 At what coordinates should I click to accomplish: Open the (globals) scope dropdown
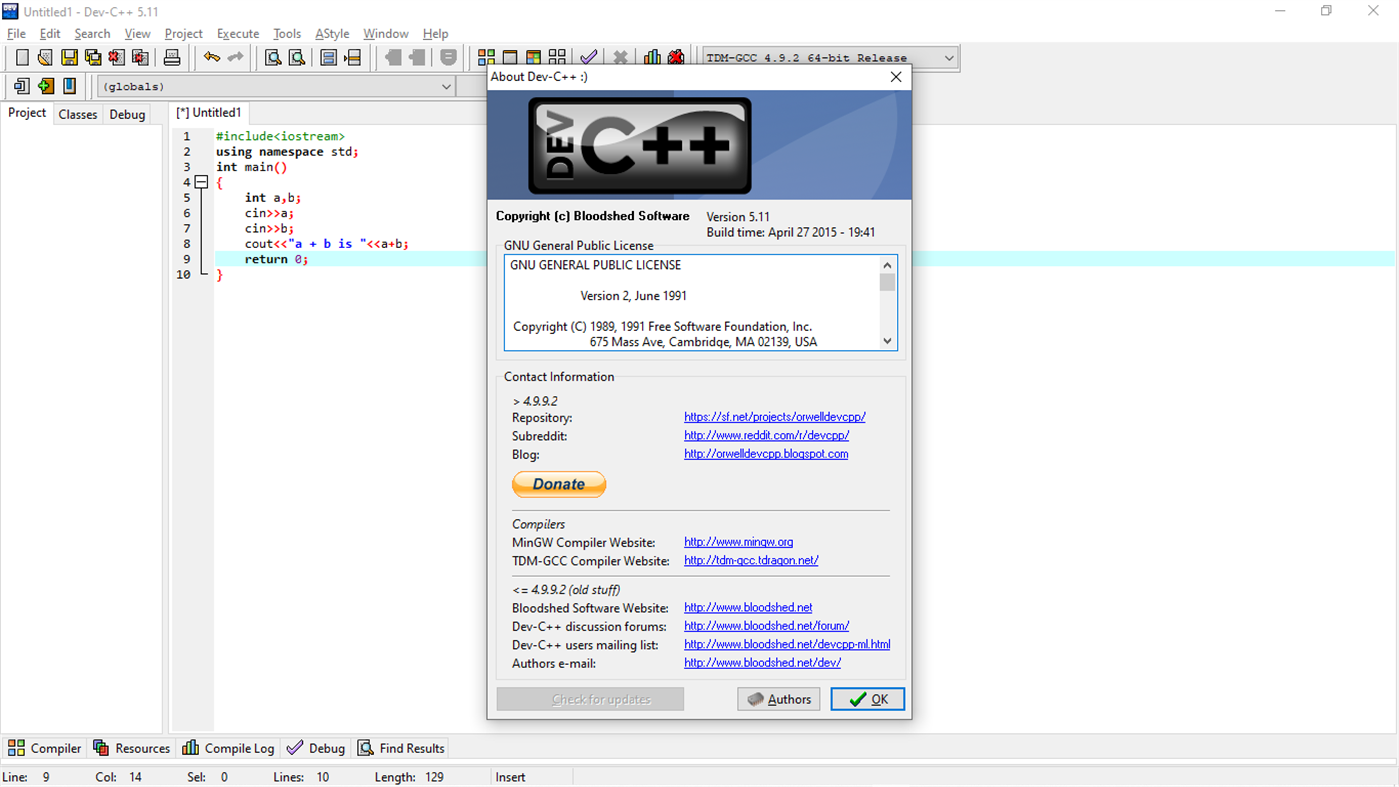(x=277, y=87)
